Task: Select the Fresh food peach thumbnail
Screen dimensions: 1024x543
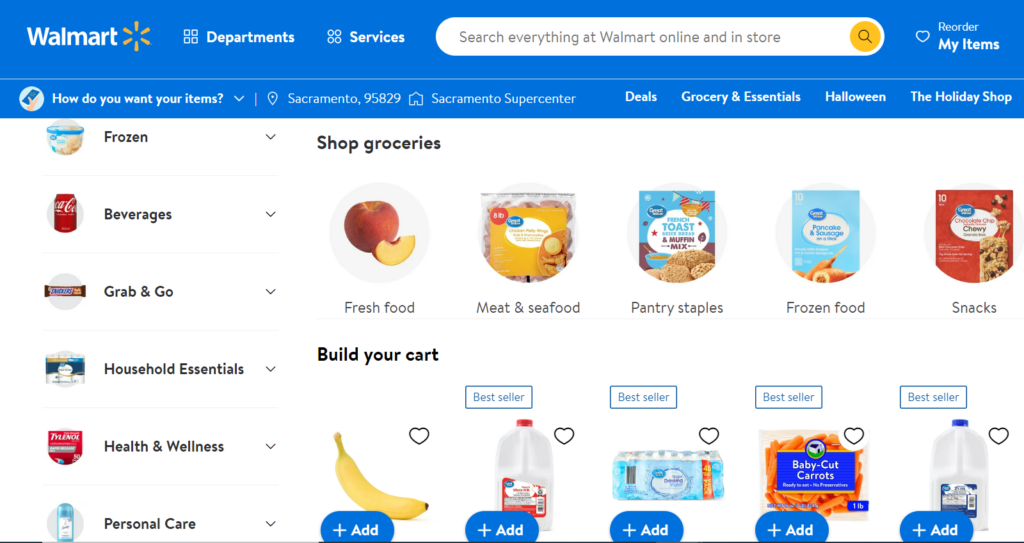Action: point(379,233)
